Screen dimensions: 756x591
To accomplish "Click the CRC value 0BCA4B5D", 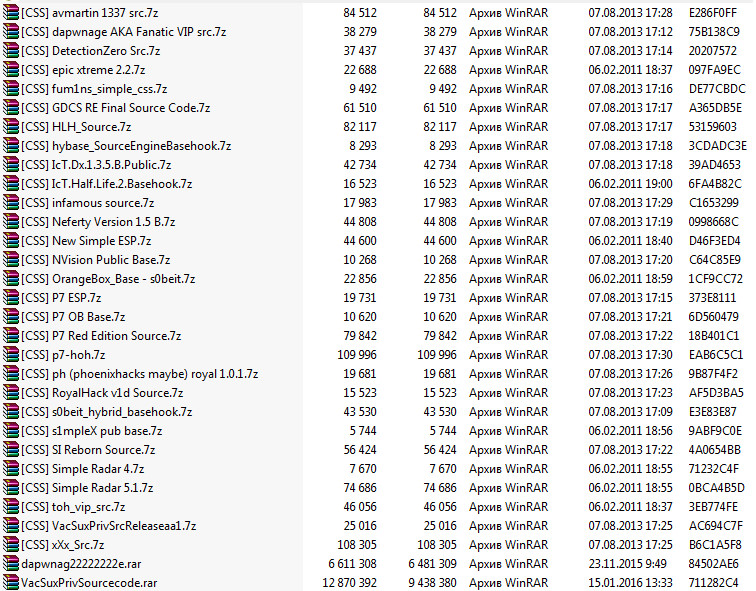I will (716, 488).
